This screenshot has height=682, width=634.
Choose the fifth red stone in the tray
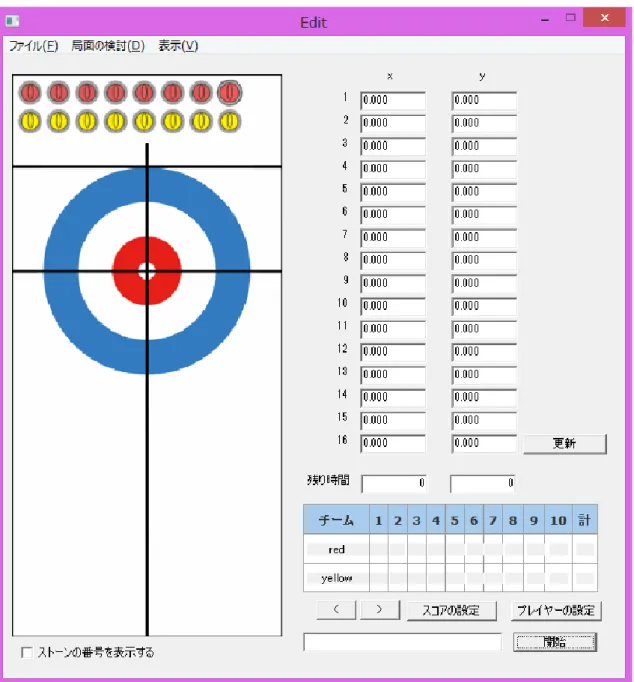point(144,93)
